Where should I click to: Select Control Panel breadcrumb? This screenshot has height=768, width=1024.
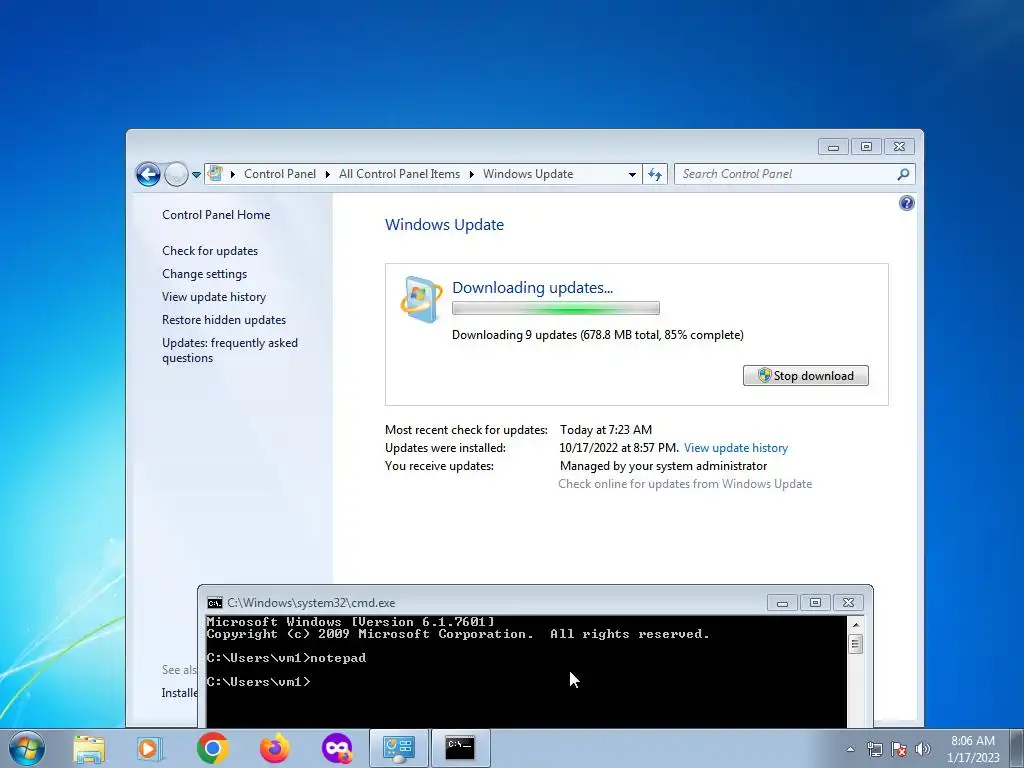(x=280, y=174)
